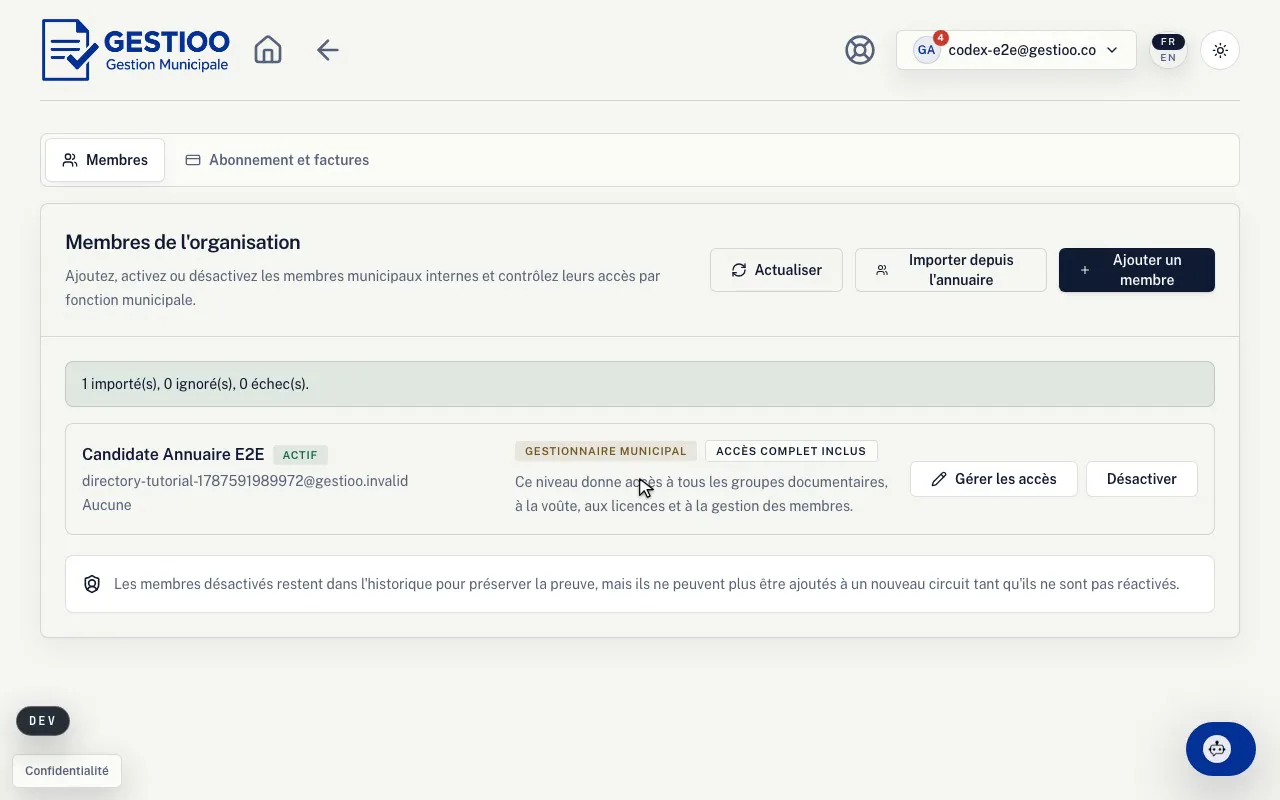
Task: Switch language to EN
Action: coord(1168,58)
